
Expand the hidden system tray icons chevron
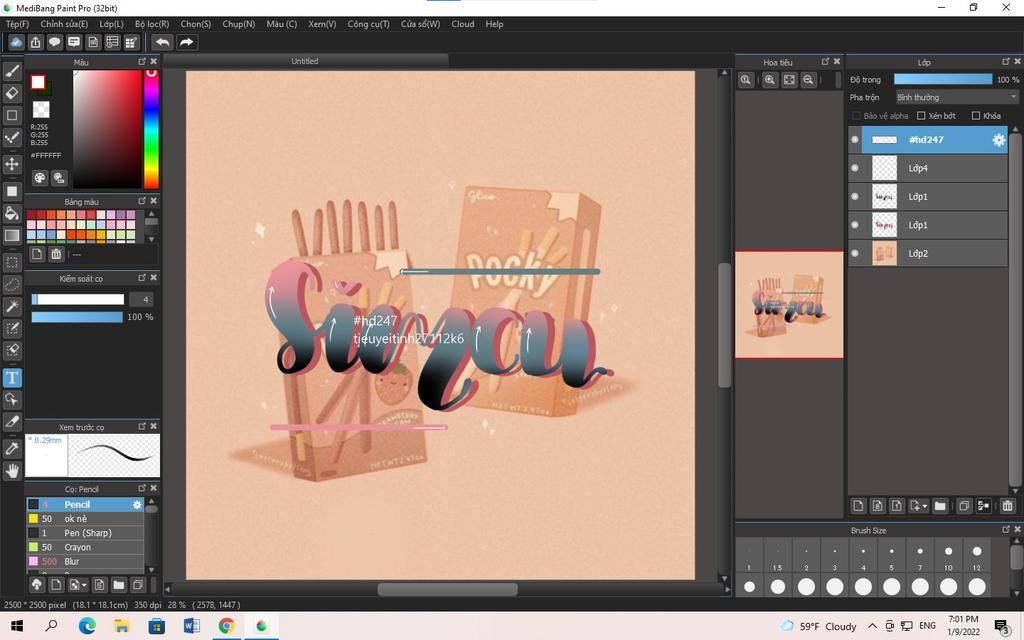(872, 626)
